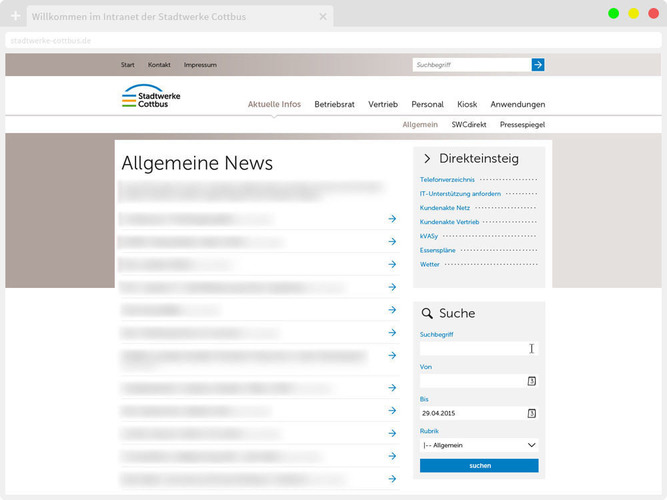Open the Von date calendar icon
667x500 pixels.
(532, 381)
